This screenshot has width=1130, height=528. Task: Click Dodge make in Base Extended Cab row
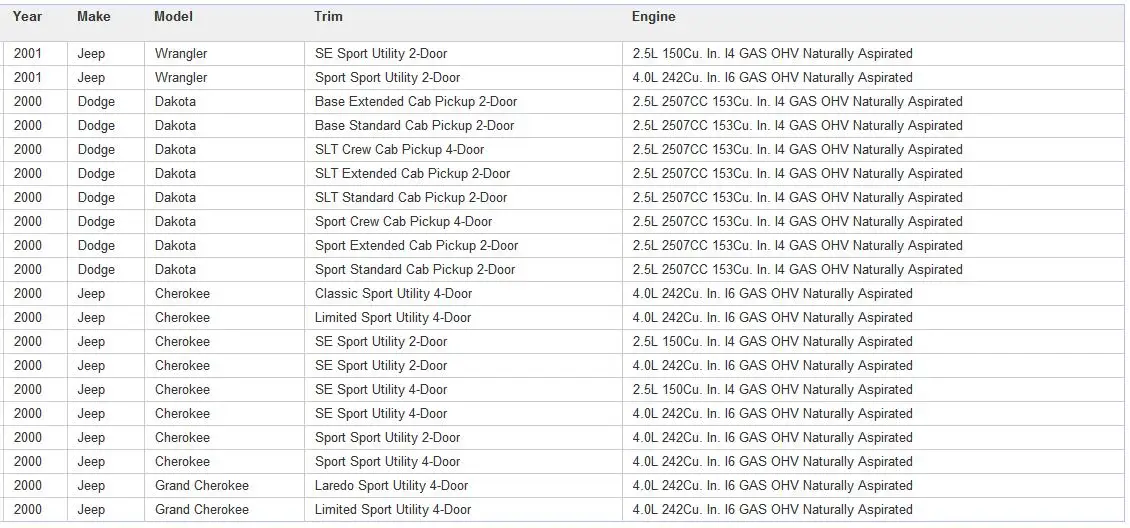(x=96, y=102)
